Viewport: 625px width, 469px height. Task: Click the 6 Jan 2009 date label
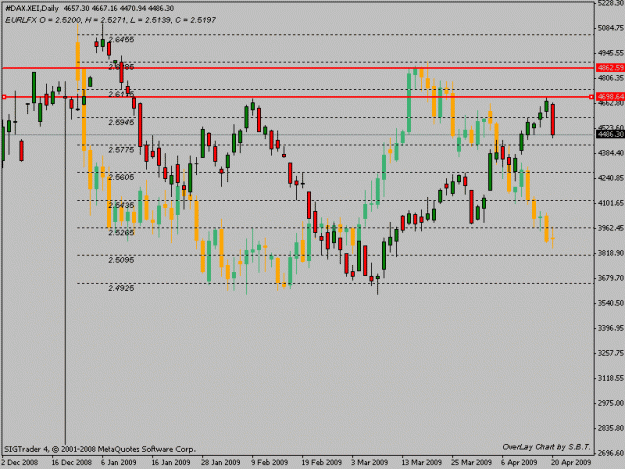[118, 463]
